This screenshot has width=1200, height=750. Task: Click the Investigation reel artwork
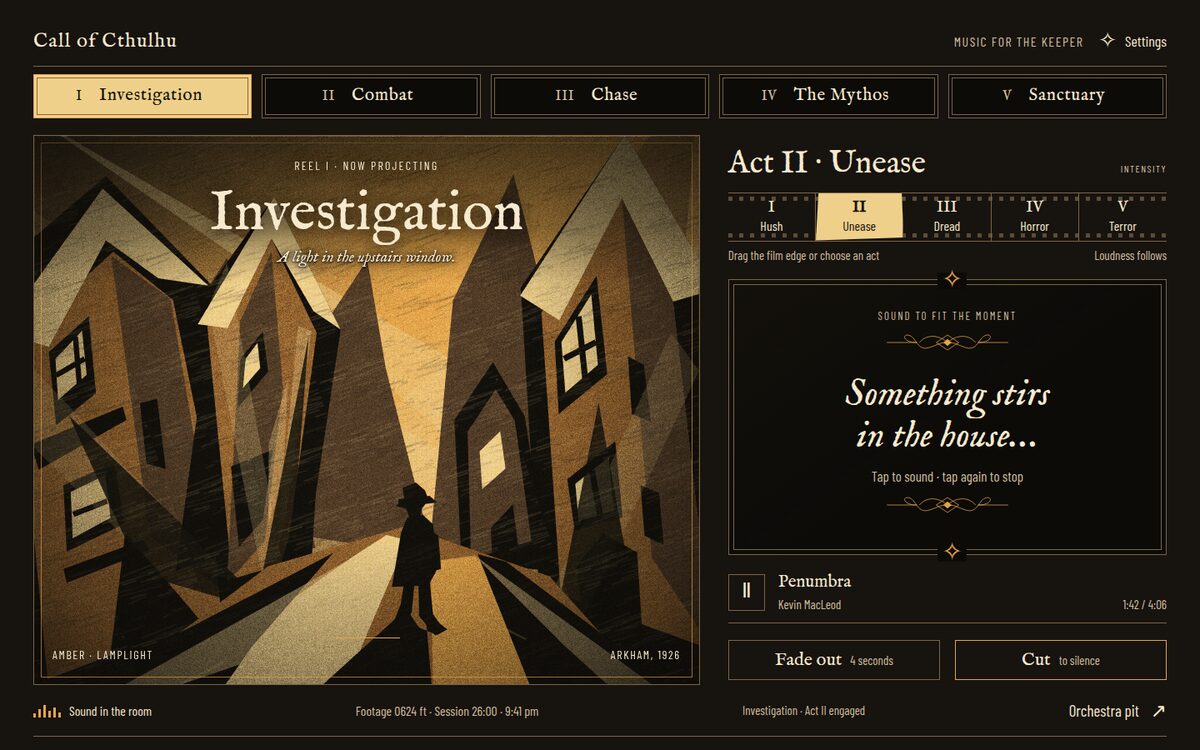(366, 410)
